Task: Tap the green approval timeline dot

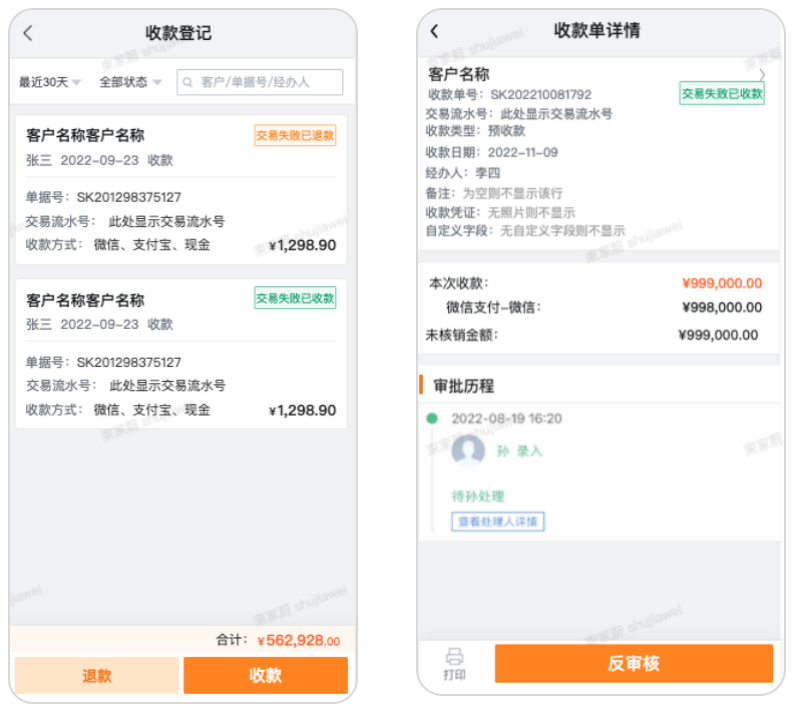Action: (432, 418)
